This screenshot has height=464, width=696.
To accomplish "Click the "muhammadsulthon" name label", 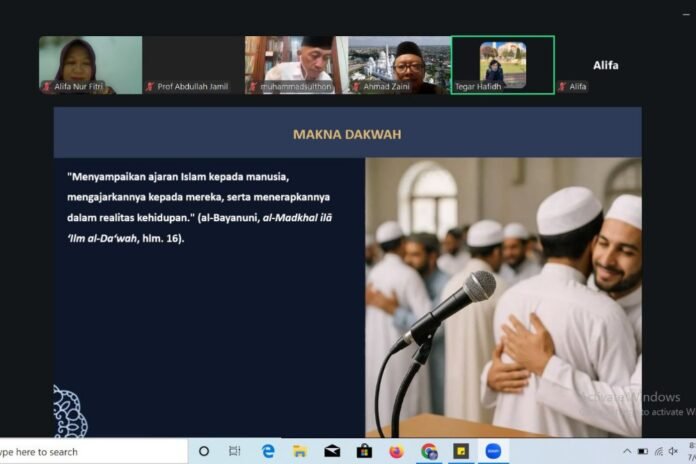I will point(296,87).
